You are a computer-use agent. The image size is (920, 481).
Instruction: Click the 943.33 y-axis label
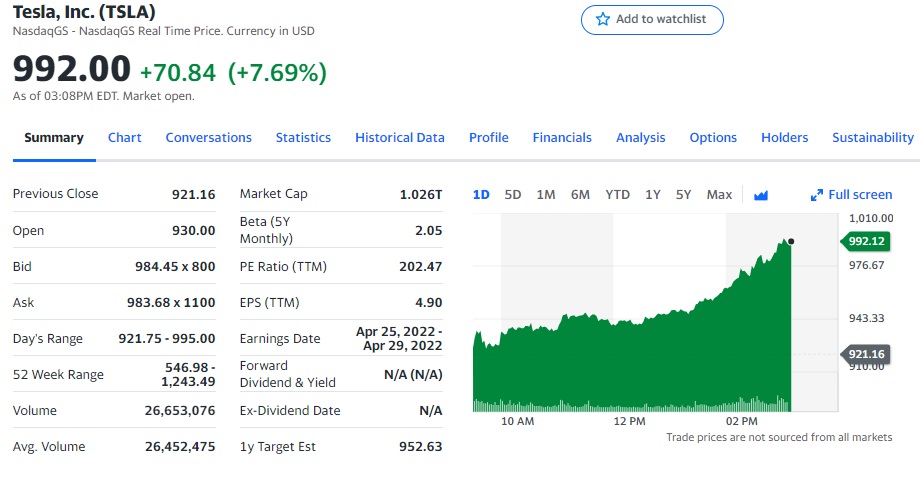867,318
